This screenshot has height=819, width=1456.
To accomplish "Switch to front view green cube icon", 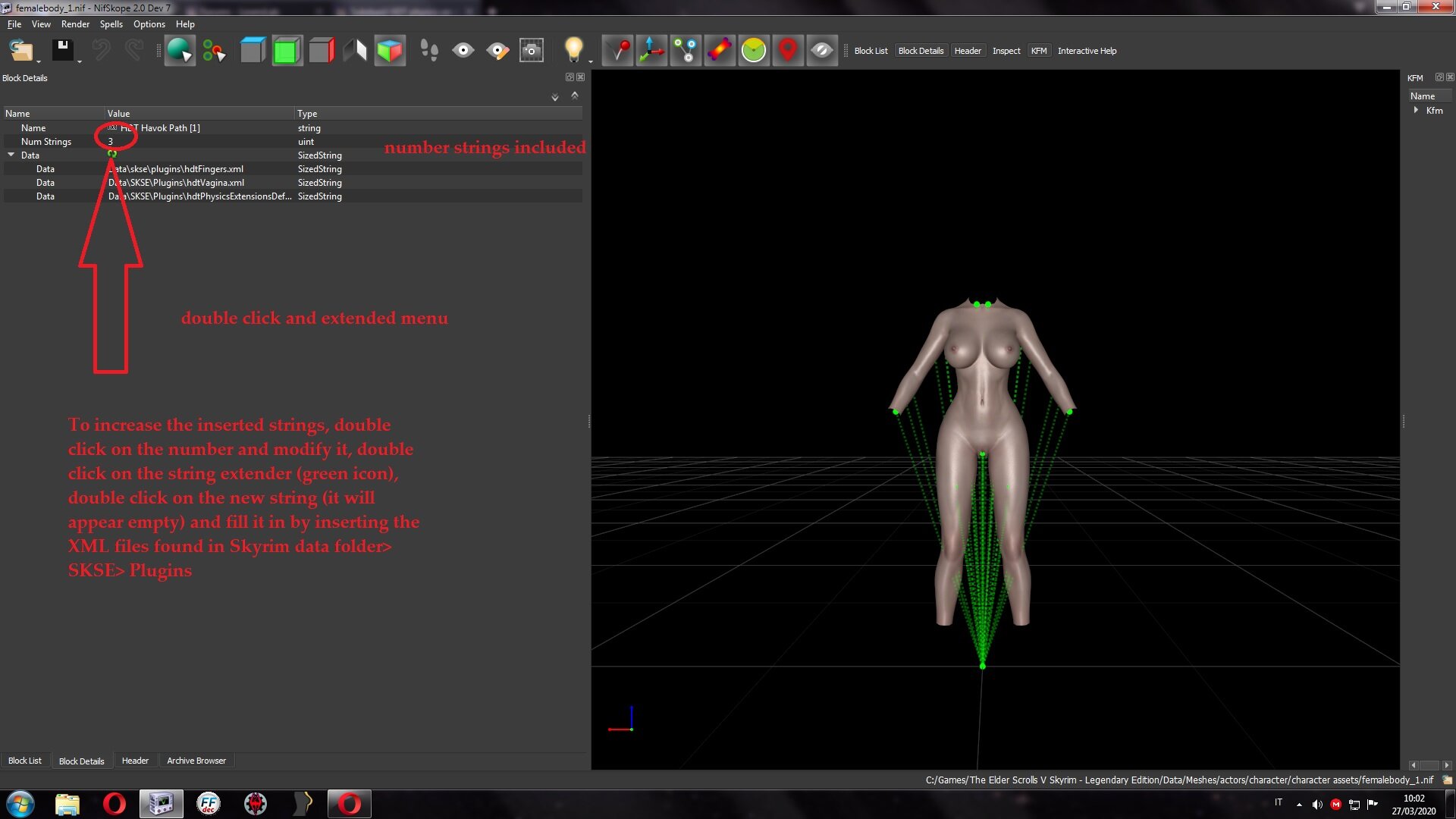I will [287, 51].
